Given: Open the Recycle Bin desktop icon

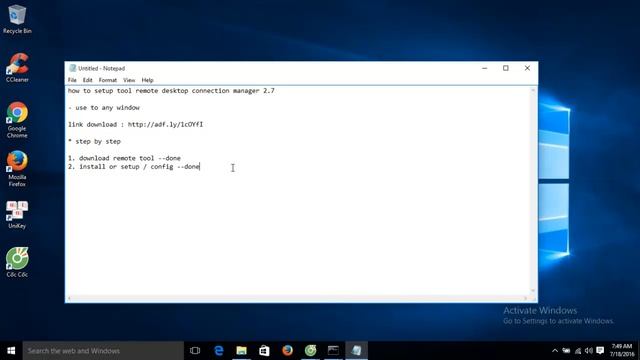Looking at the screenshot, I should click(17, 19).
